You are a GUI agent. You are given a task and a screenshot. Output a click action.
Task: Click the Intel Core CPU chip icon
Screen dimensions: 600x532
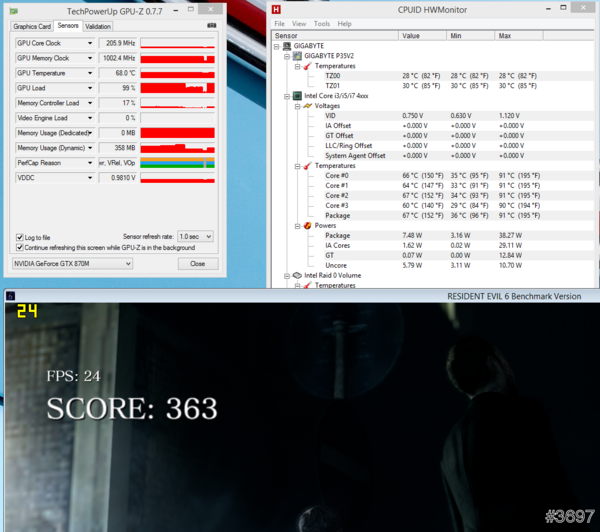coord(297,96)
